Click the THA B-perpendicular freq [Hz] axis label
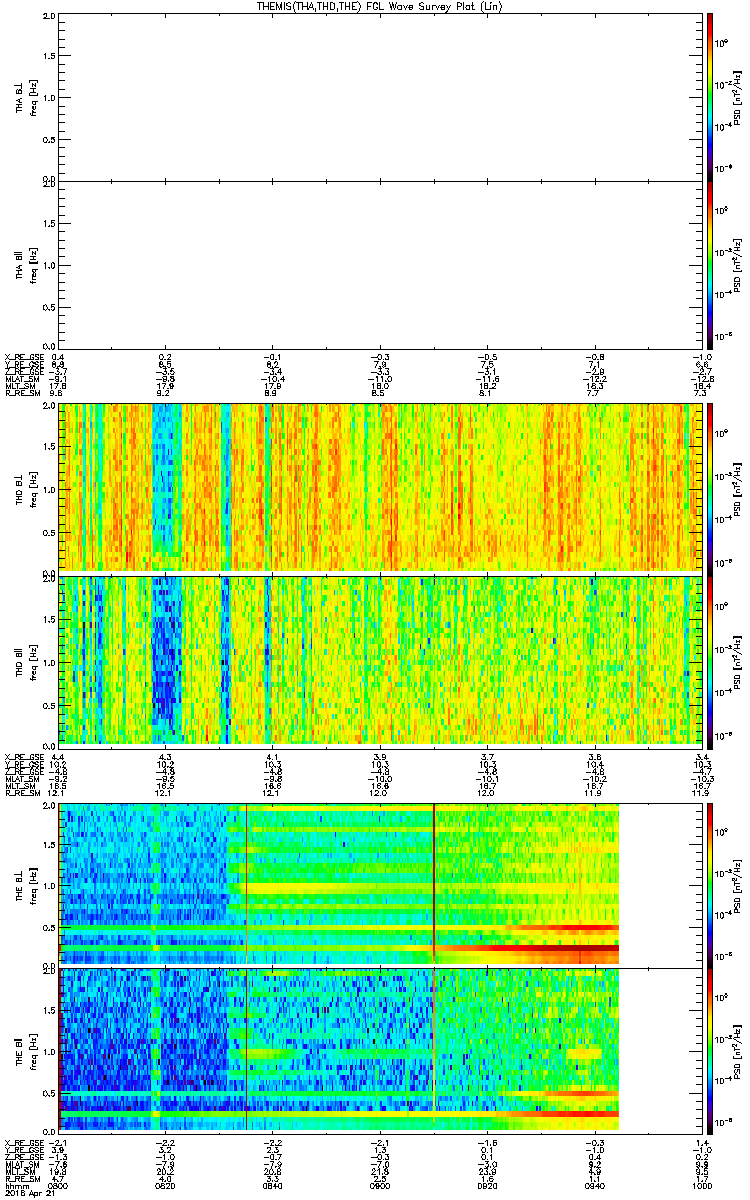The width and height of the screenshot is (750, 1200). 33,97
